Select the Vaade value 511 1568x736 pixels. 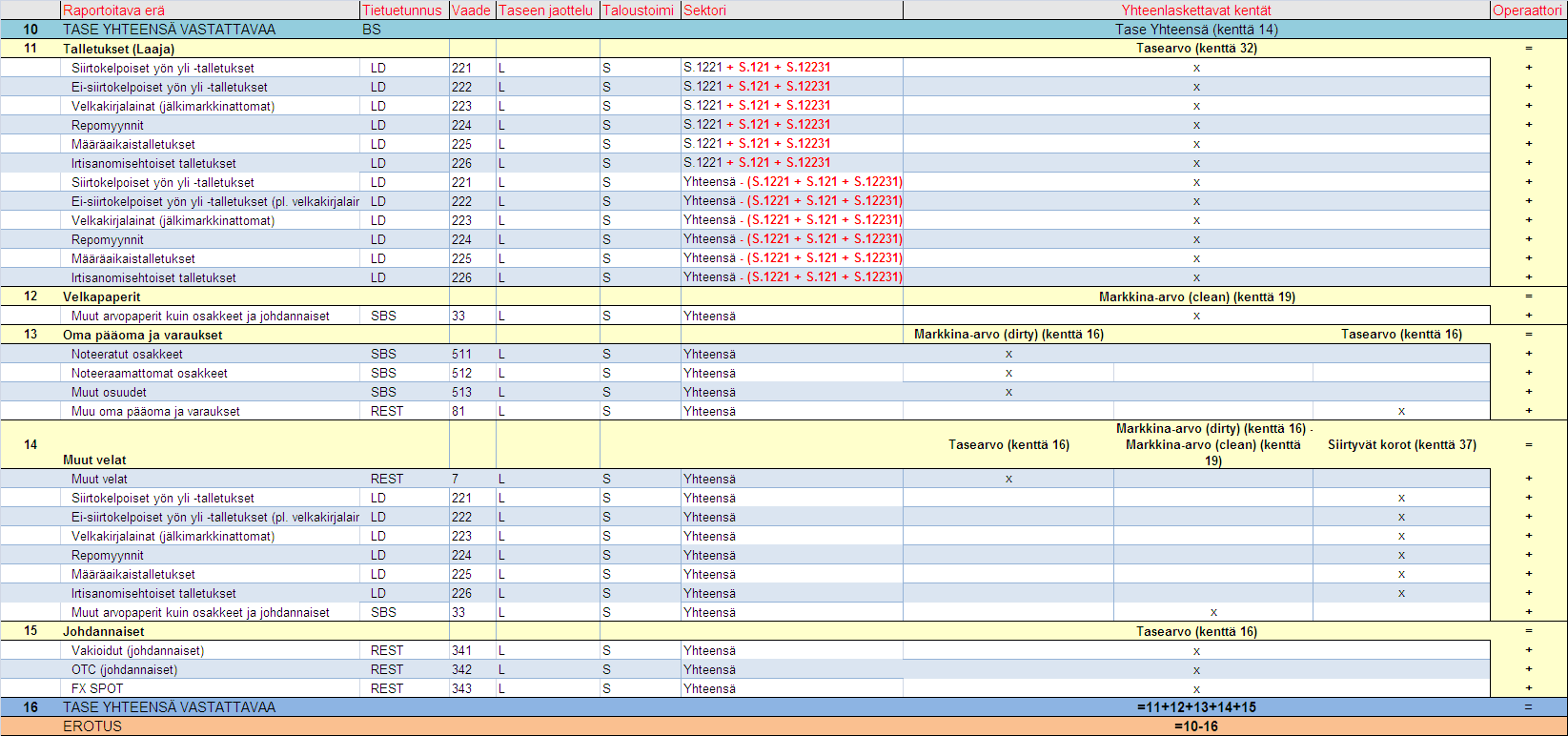coord(461,354)
